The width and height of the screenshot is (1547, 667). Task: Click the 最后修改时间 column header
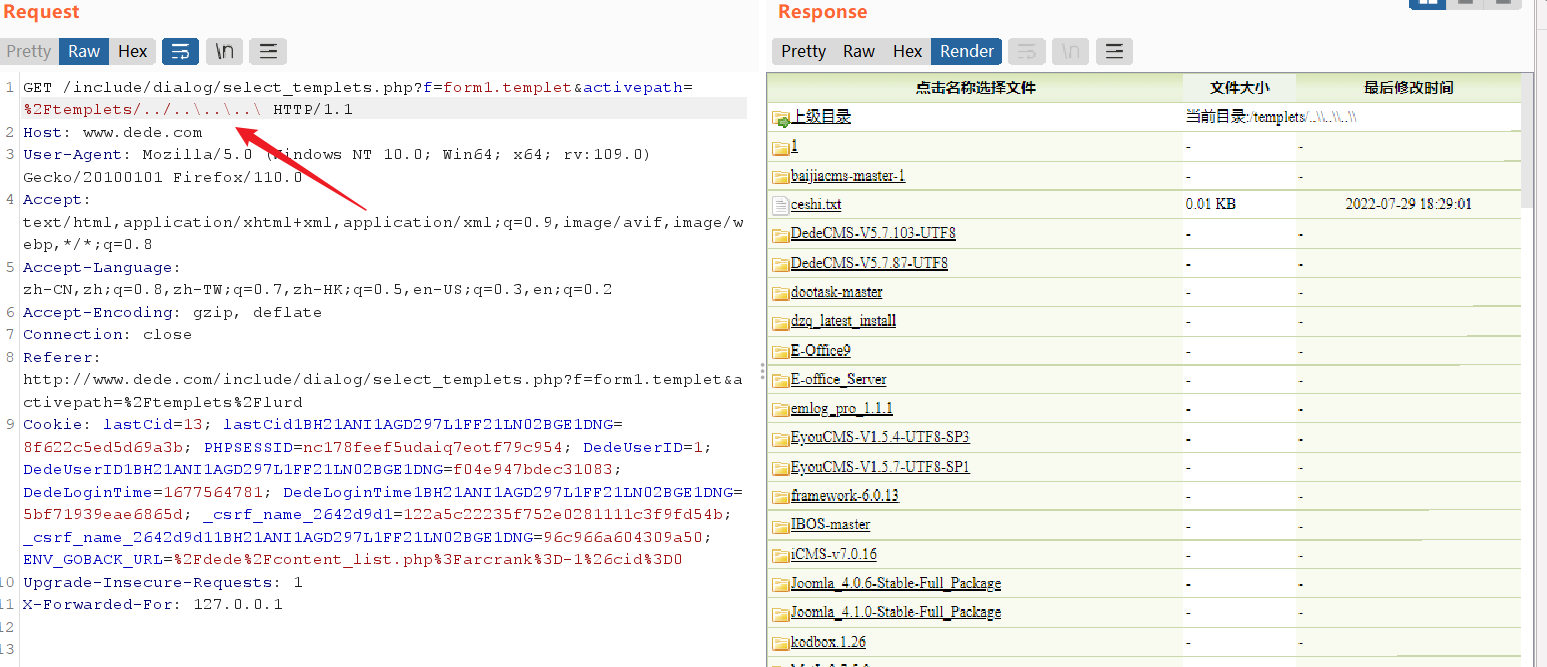click(1409, 88)
